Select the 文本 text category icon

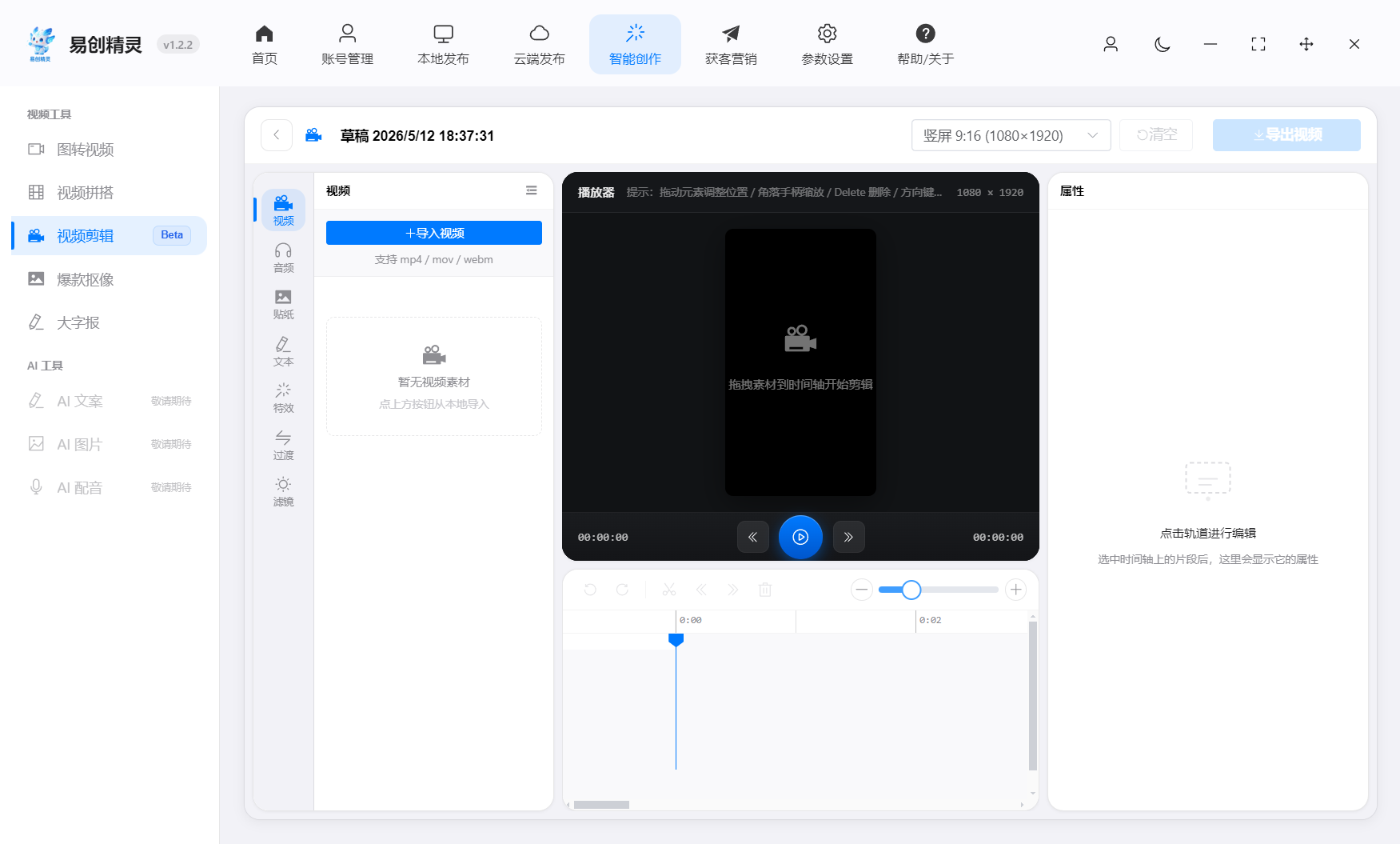(x=283, y=351)
